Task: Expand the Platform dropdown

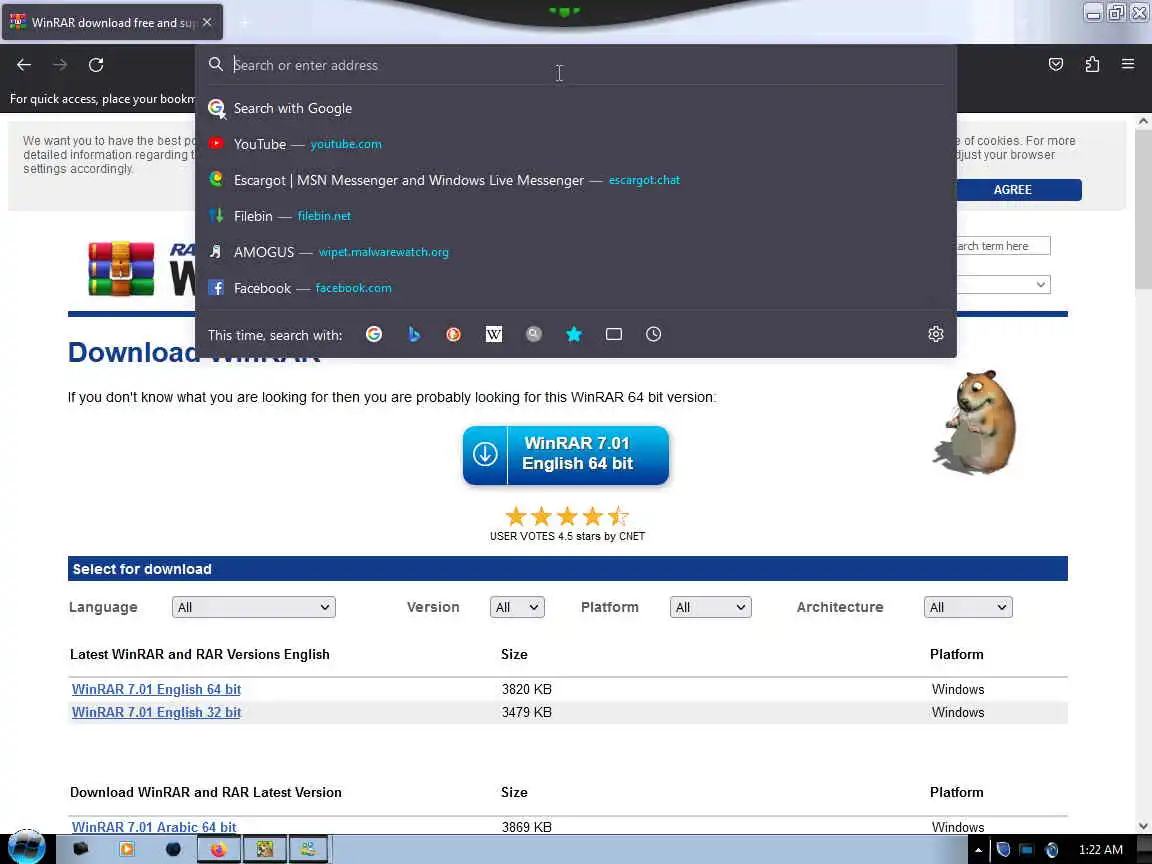Action: (x=710, y=607)
